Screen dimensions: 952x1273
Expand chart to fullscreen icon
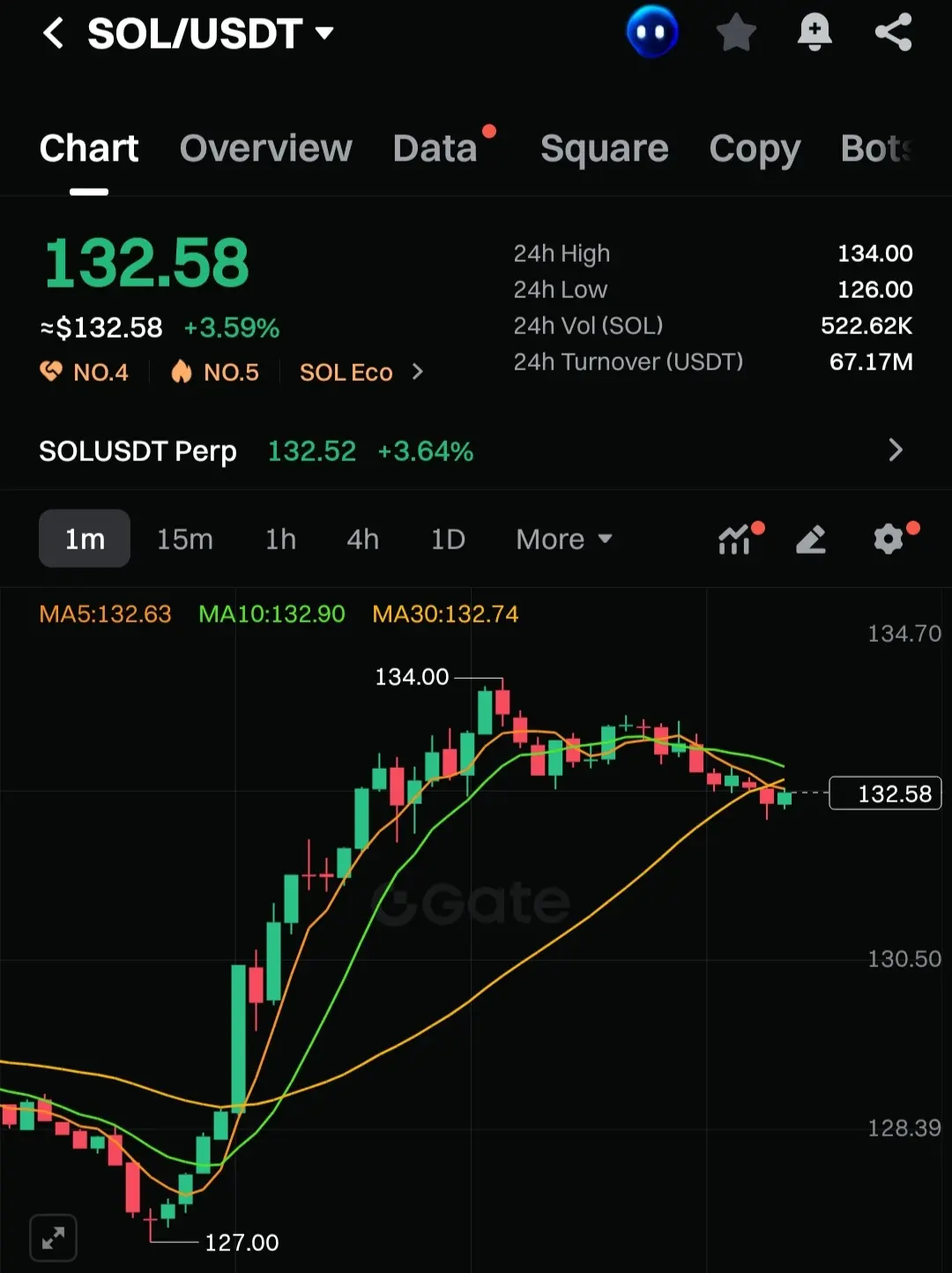(x=53, y=1238)
